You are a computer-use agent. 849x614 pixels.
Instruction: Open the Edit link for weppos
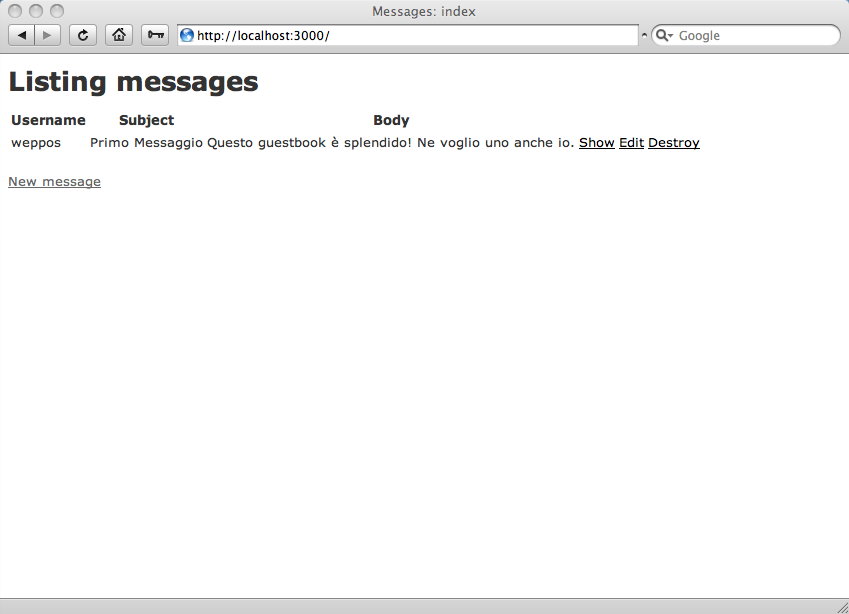point(631,142)
